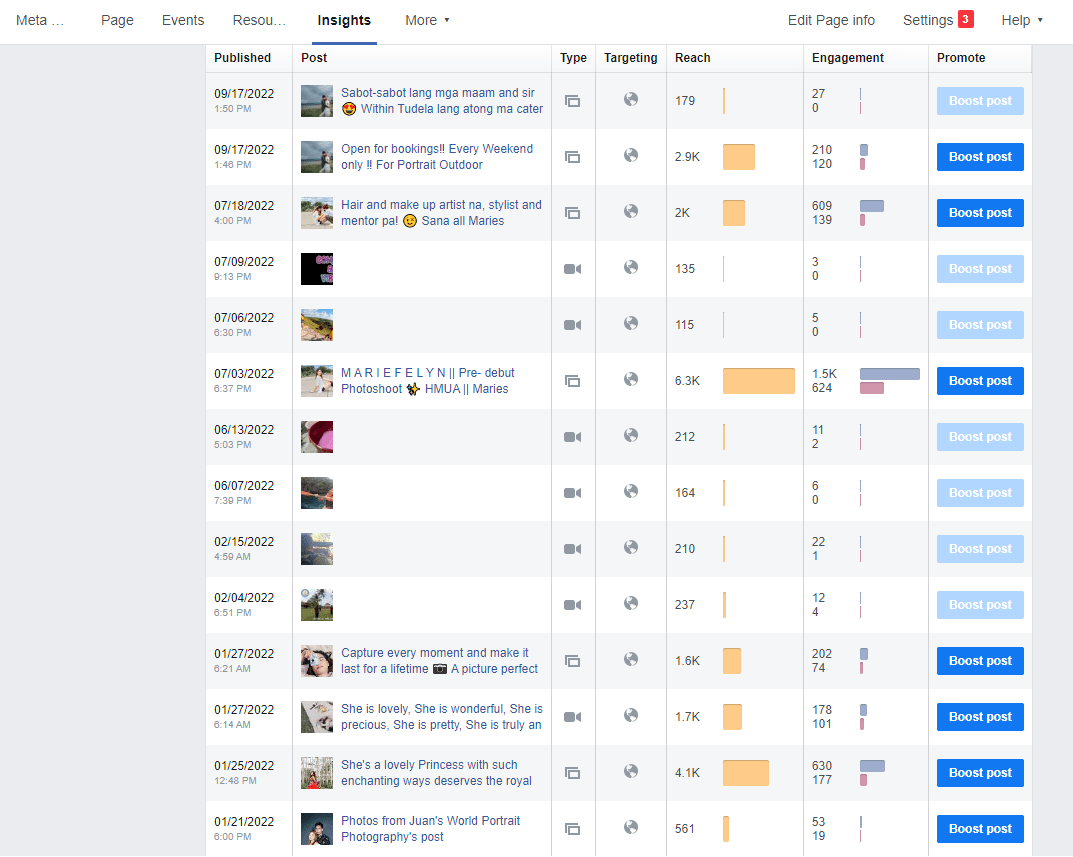Viewport: 1073px width, 857px height.
Task: Click photo type icon for 01/21/2022 post
Action: [573, 829]
